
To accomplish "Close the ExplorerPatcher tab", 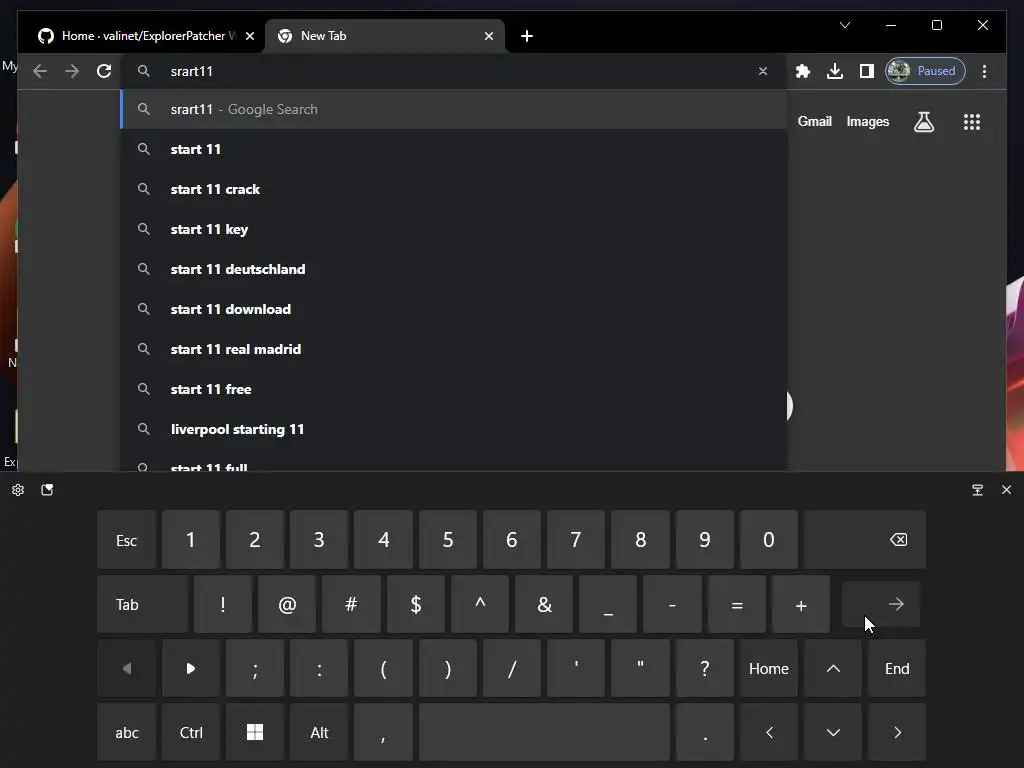I will (249, 36).
